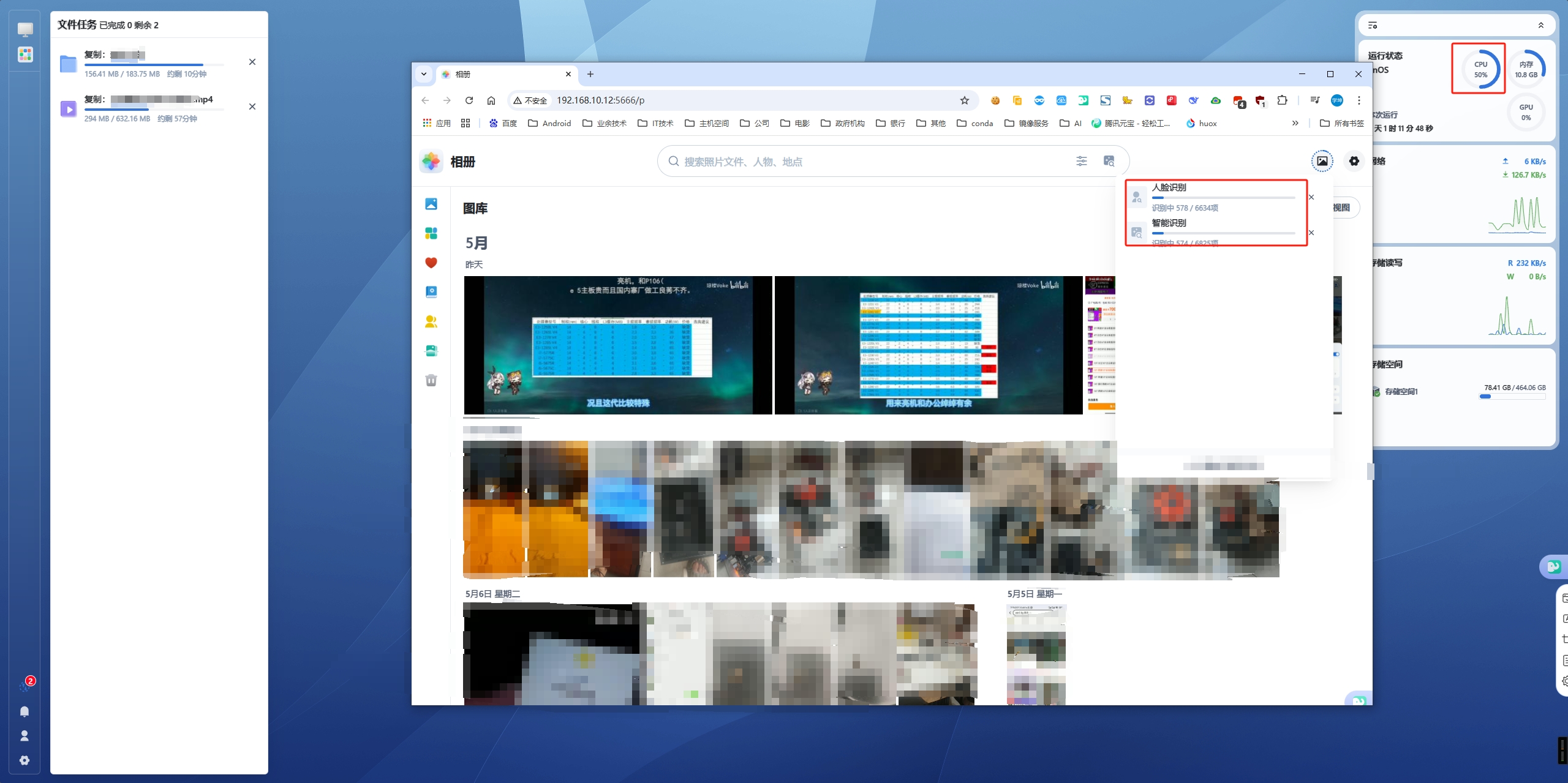Expand hidden bookmarks chevron

pos(1295,123)
